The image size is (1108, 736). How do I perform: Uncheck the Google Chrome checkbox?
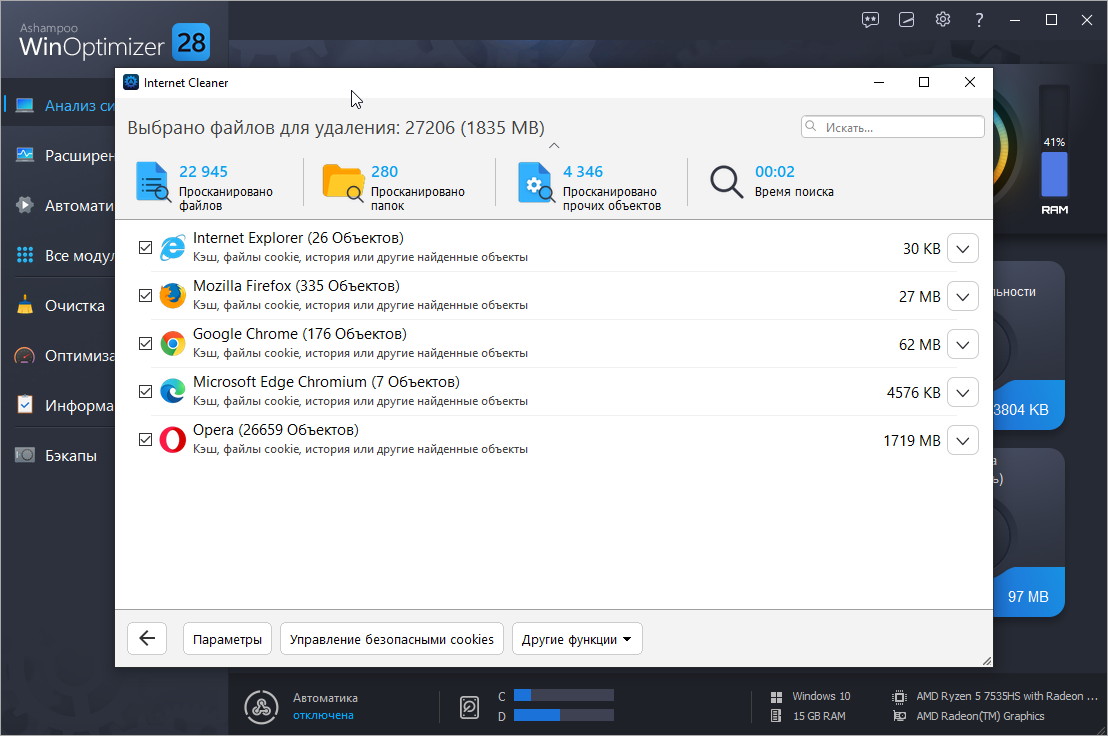pos(146,344)
